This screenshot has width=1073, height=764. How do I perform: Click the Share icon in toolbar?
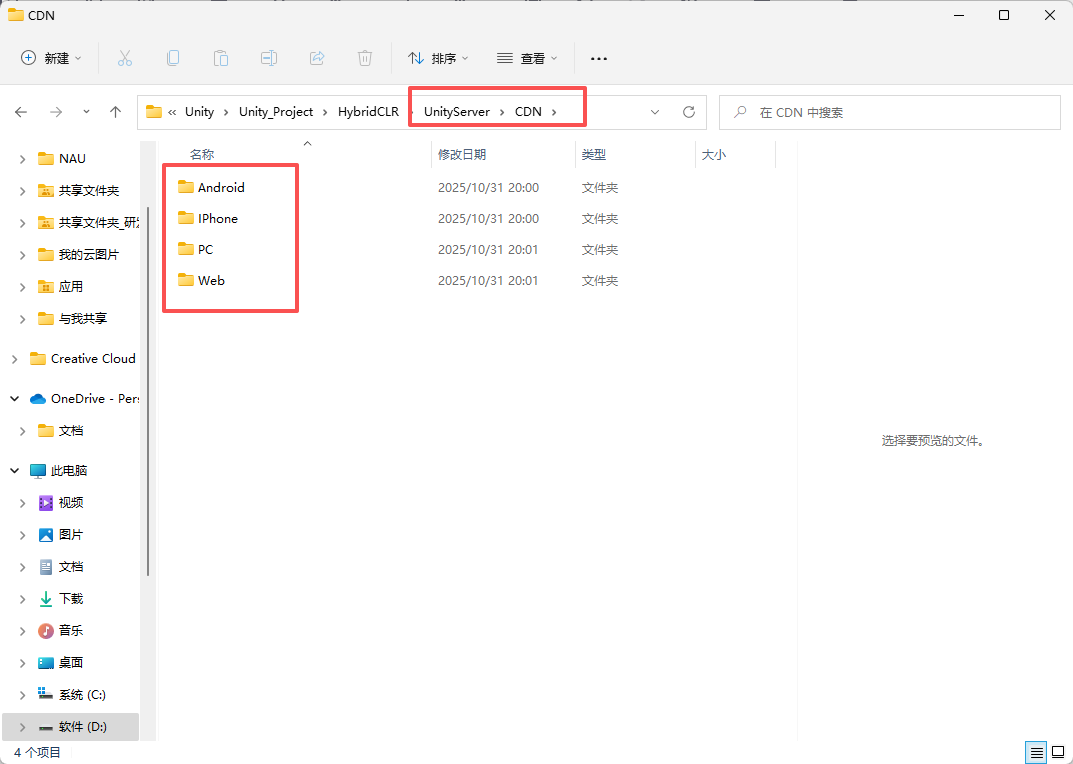tap(317, 58)
